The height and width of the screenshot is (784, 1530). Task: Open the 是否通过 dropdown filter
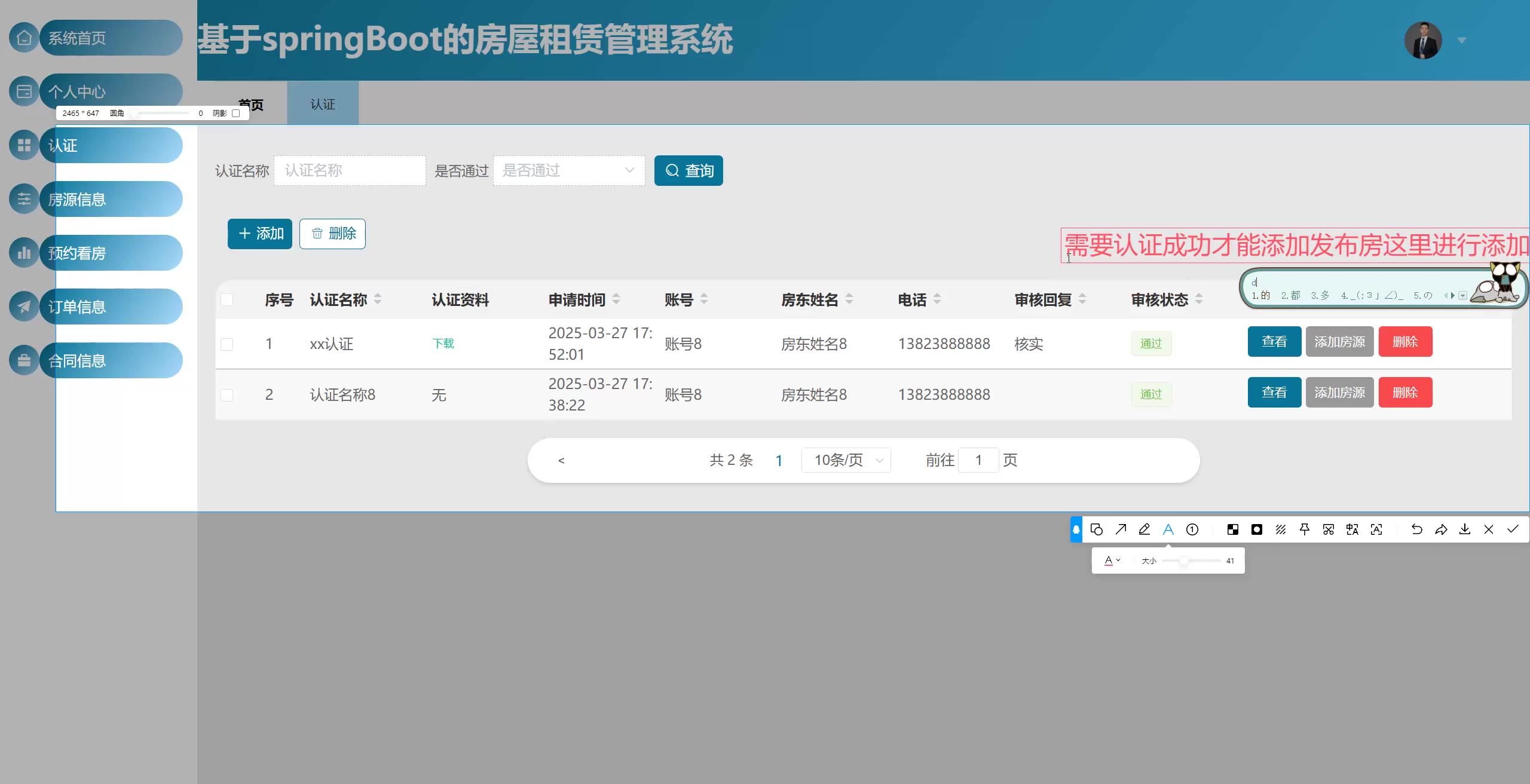[568, 171]
